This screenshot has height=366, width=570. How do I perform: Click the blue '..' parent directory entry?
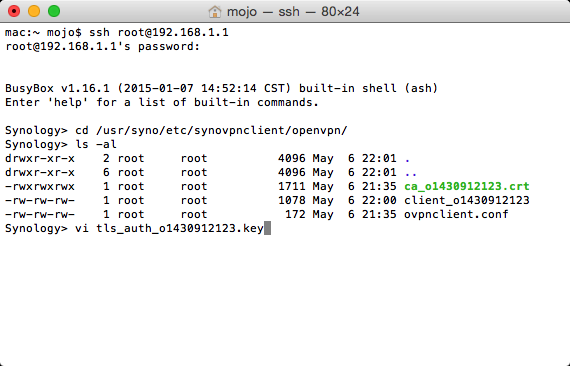(411, 173)
